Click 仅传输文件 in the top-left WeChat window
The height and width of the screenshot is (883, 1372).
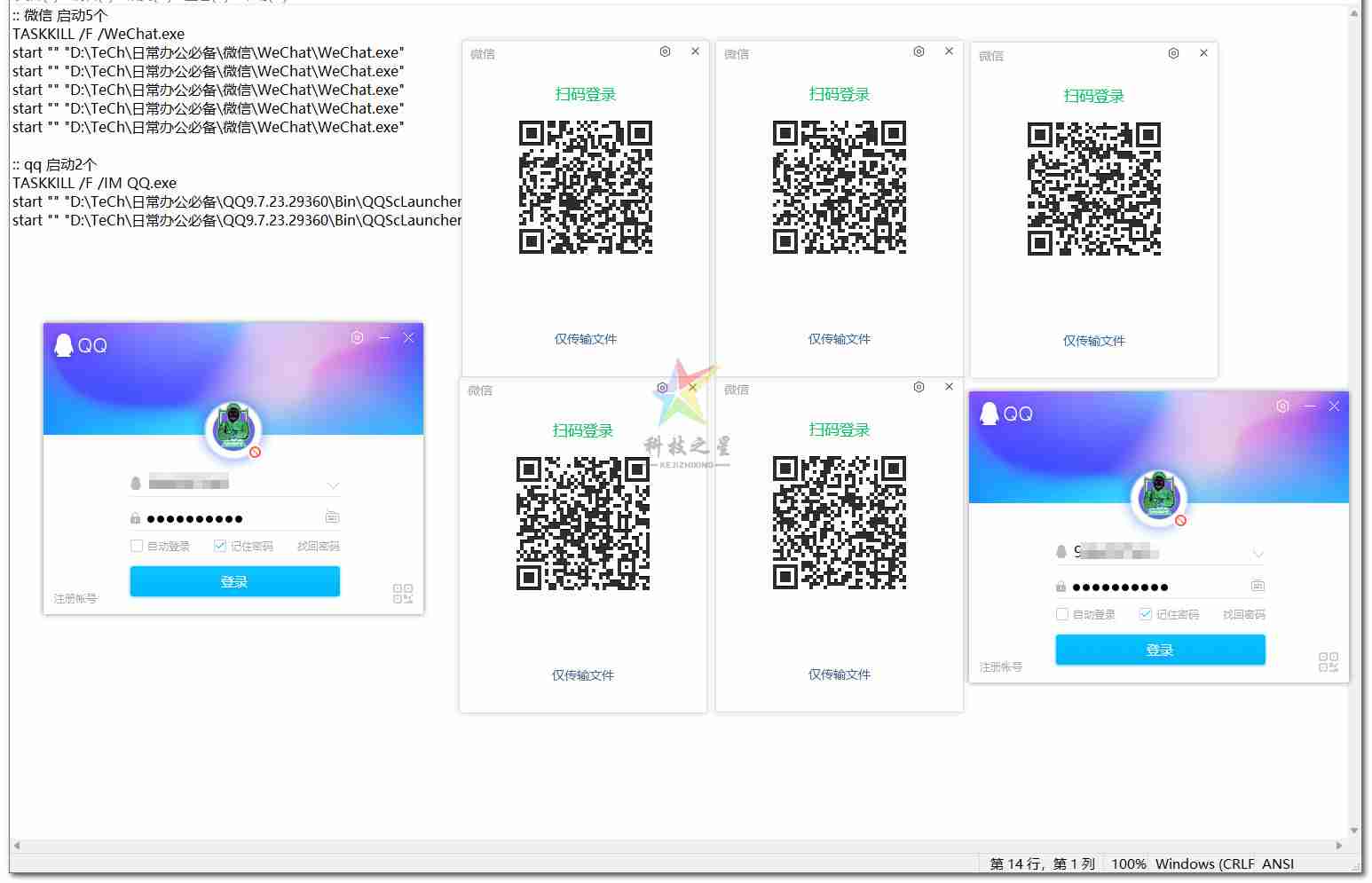pos(585,338)
